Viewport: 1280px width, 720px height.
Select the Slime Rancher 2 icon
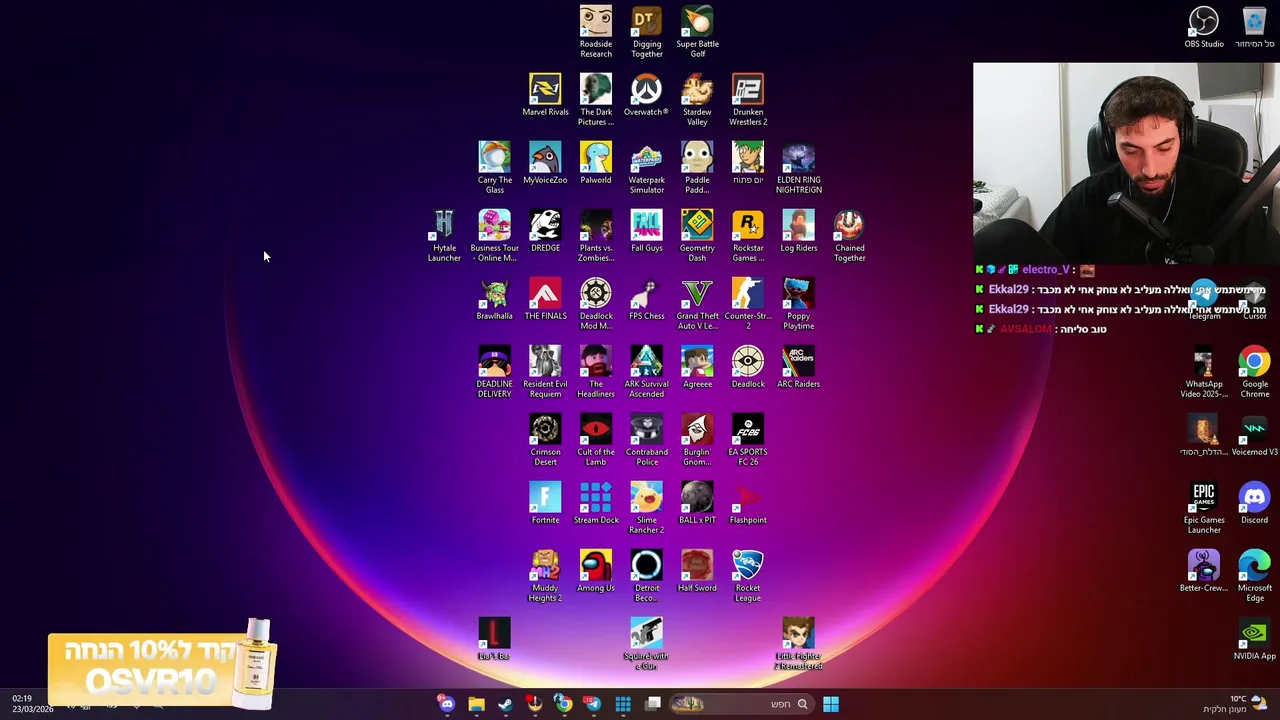point(646,509)
